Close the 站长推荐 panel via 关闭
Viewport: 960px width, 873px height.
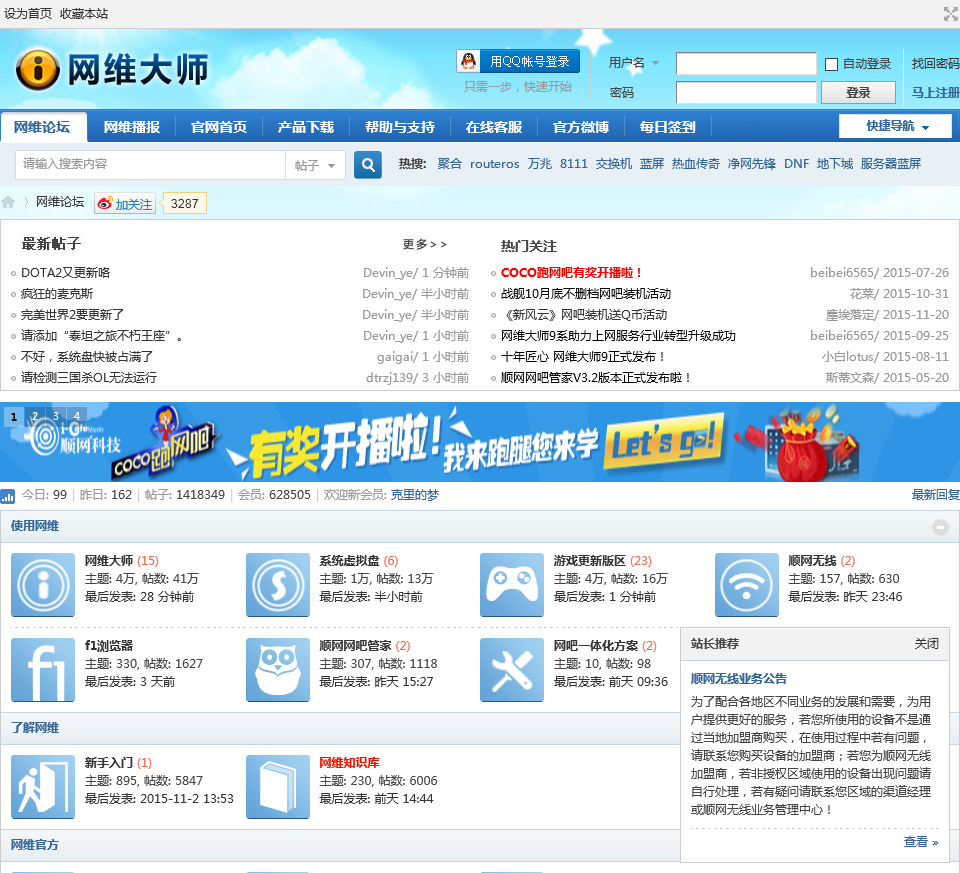click(x=926, y=643)
